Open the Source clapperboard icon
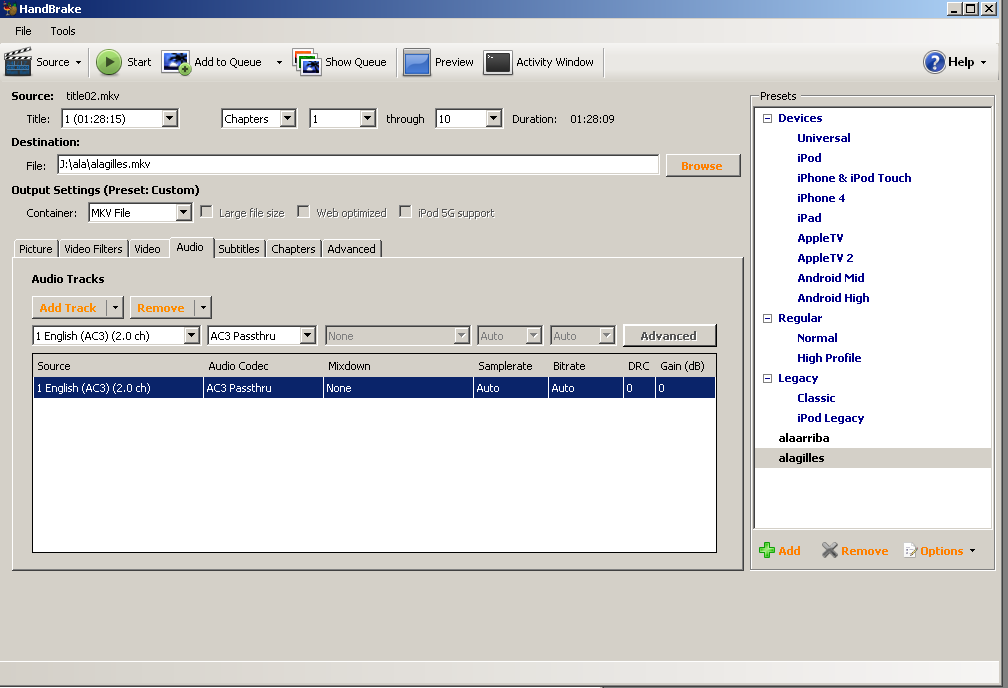 click(17, 62)
